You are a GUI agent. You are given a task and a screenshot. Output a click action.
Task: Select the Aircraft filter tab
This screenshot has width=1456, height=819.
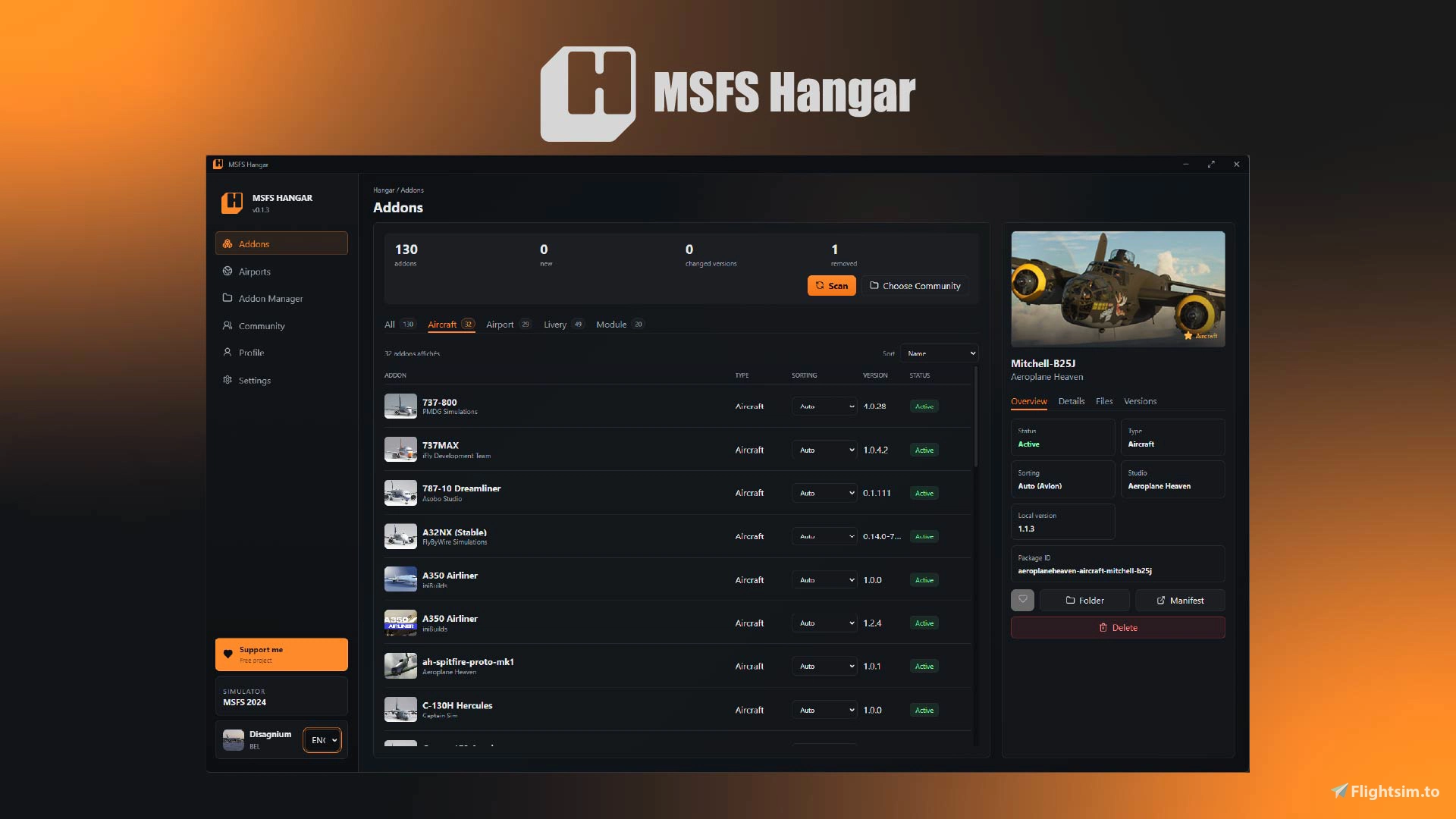tap(451, 325)
